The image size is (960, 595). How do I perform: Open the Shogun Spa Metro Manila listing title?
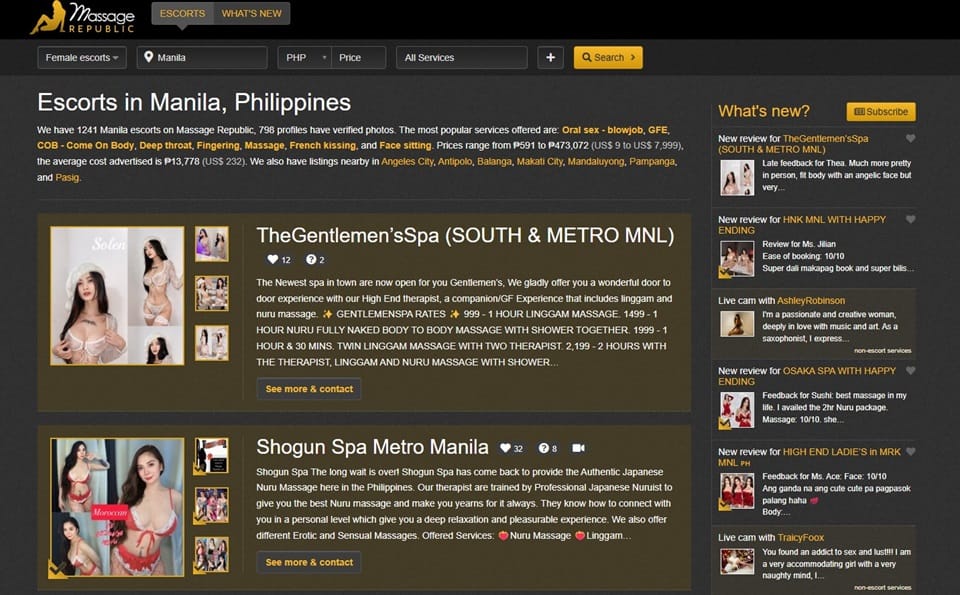[372, 447]
